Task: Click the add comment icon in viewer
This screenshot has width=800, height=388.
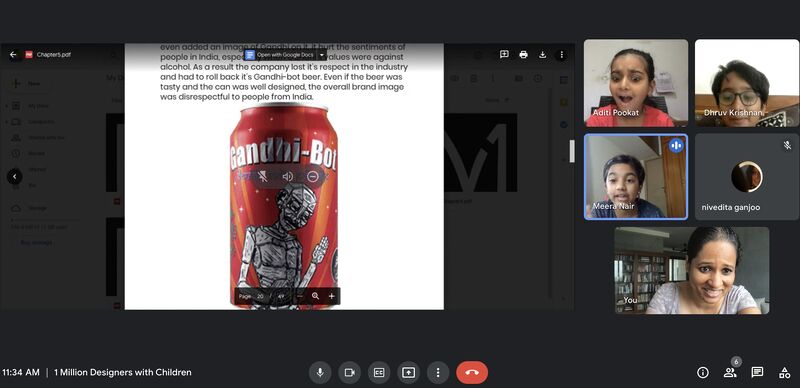Action: point(504,55)
